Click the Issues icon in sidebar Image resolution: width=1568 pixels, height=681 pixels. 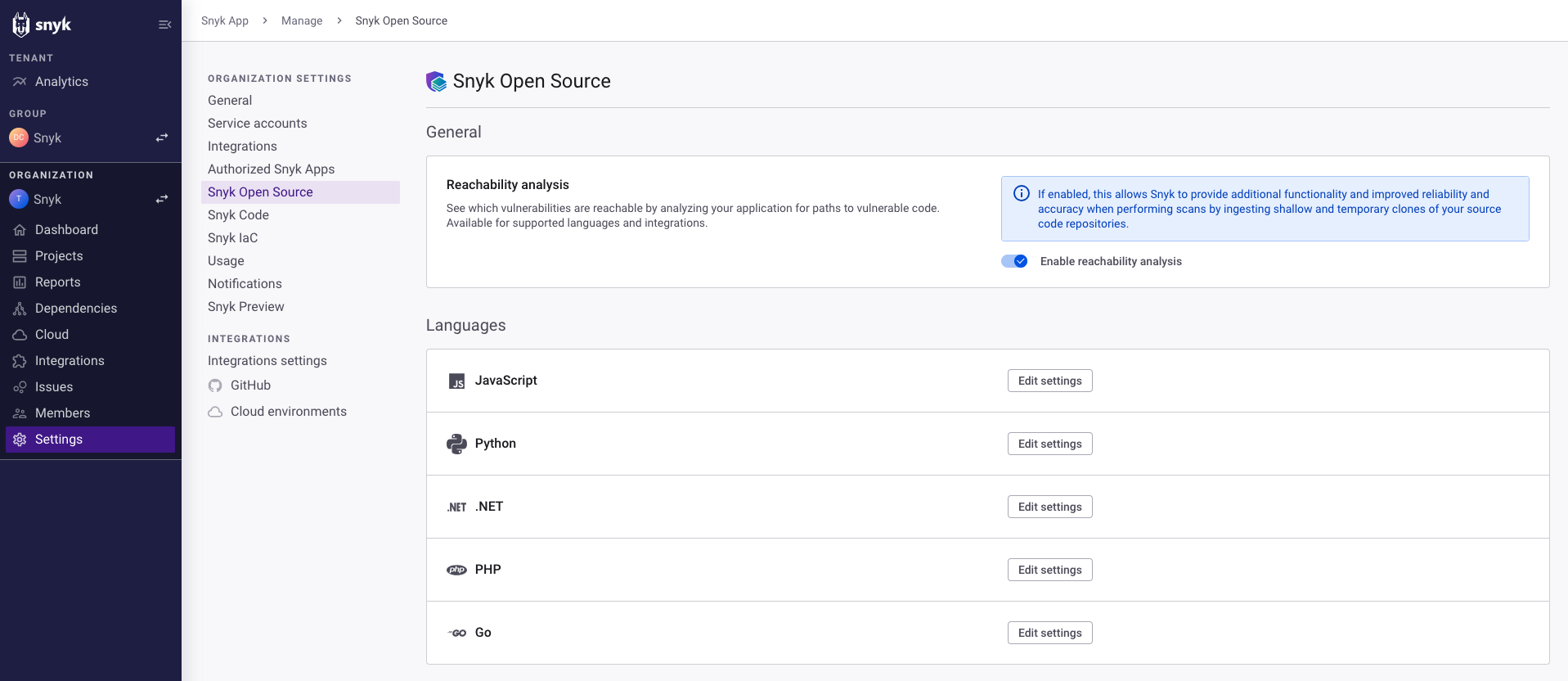[20, 387]
